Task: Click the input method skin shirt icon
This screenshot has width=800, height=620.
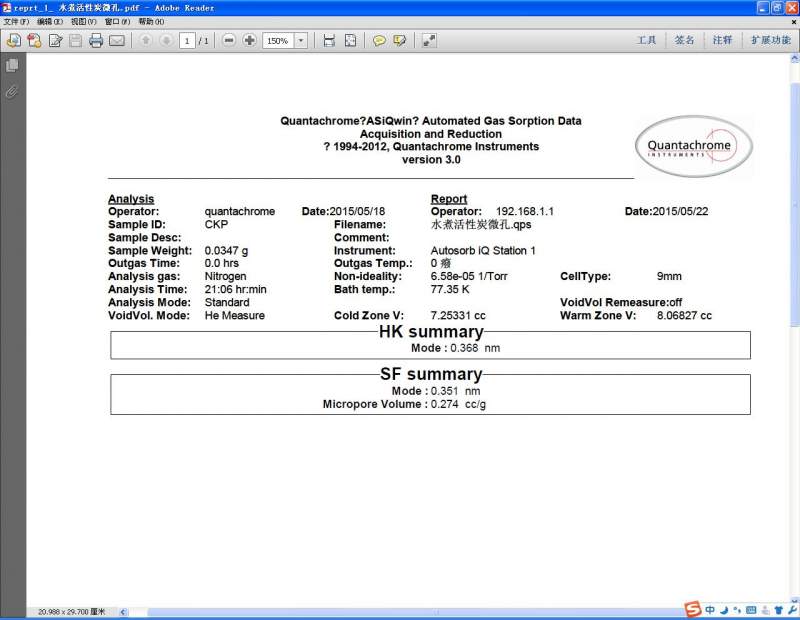Action: click(779, 610)
